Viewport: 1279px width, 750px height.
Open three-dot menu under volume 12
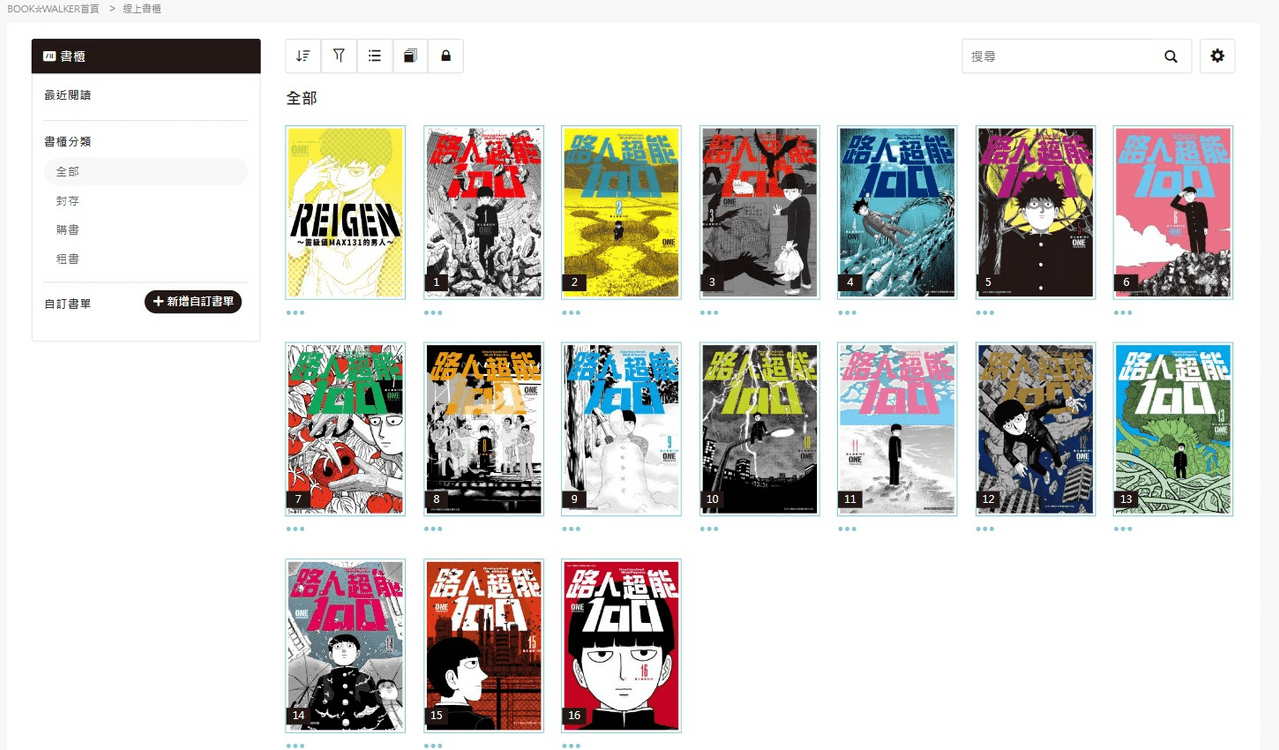click(x=985, y=529)
